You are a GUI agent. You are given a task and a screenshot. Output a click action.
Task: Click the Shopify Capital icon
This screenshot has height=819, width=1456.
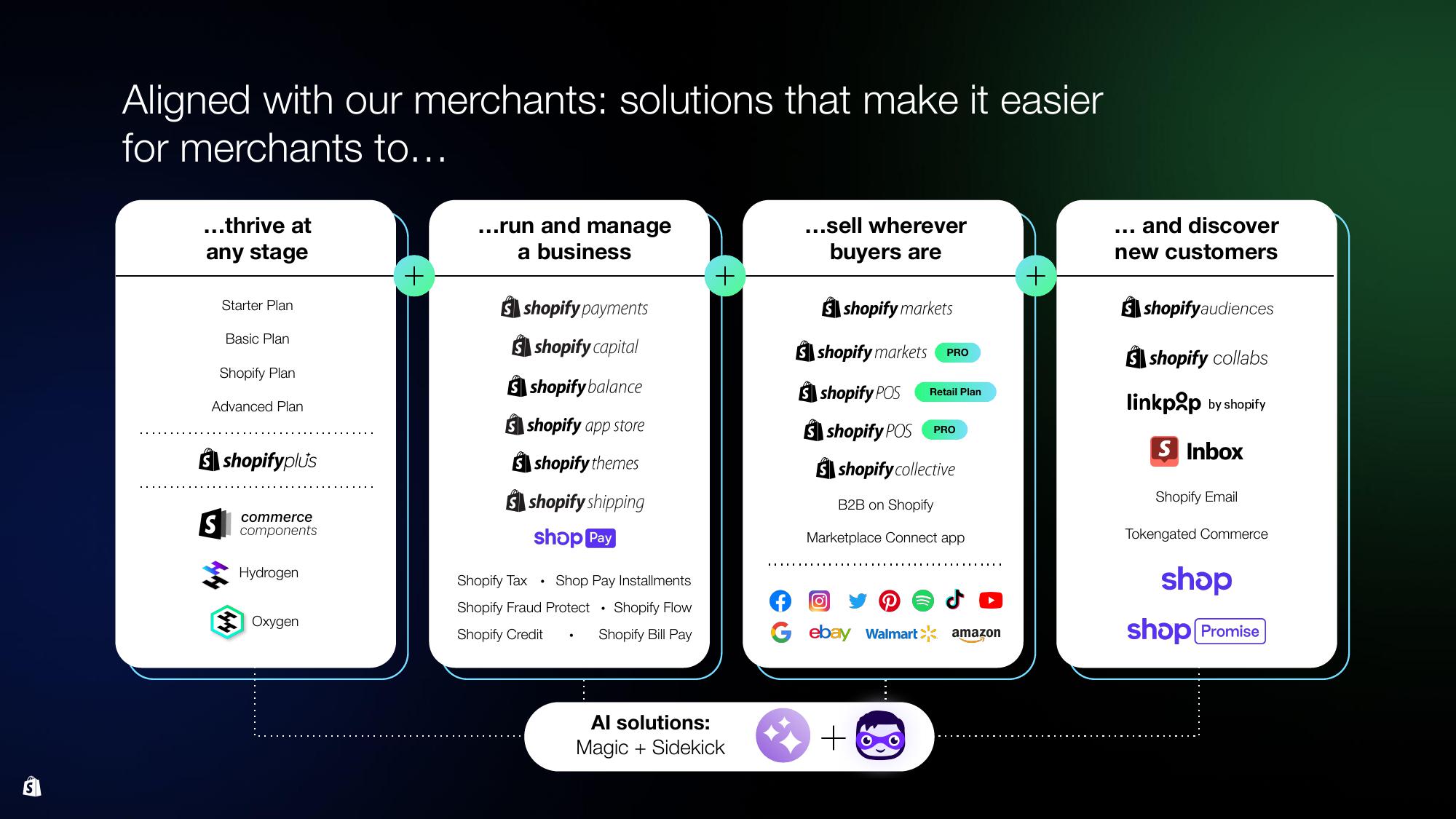[517, 346]
